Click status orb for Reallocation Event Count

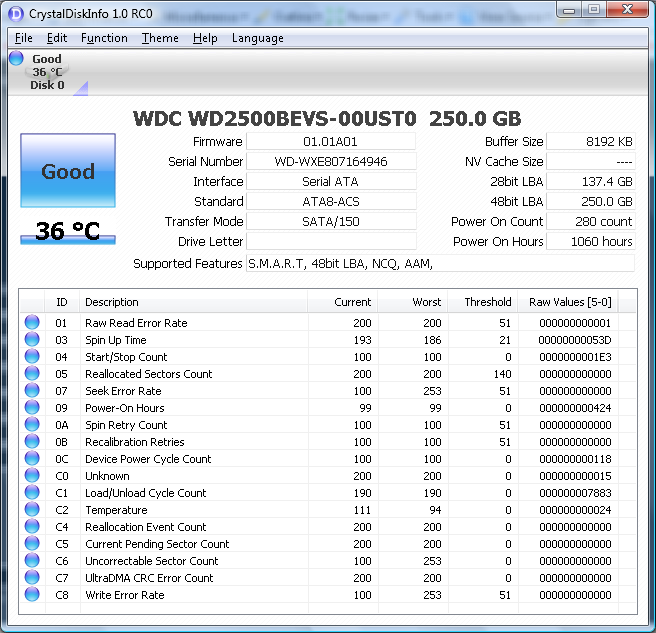[x=32, y=526]
